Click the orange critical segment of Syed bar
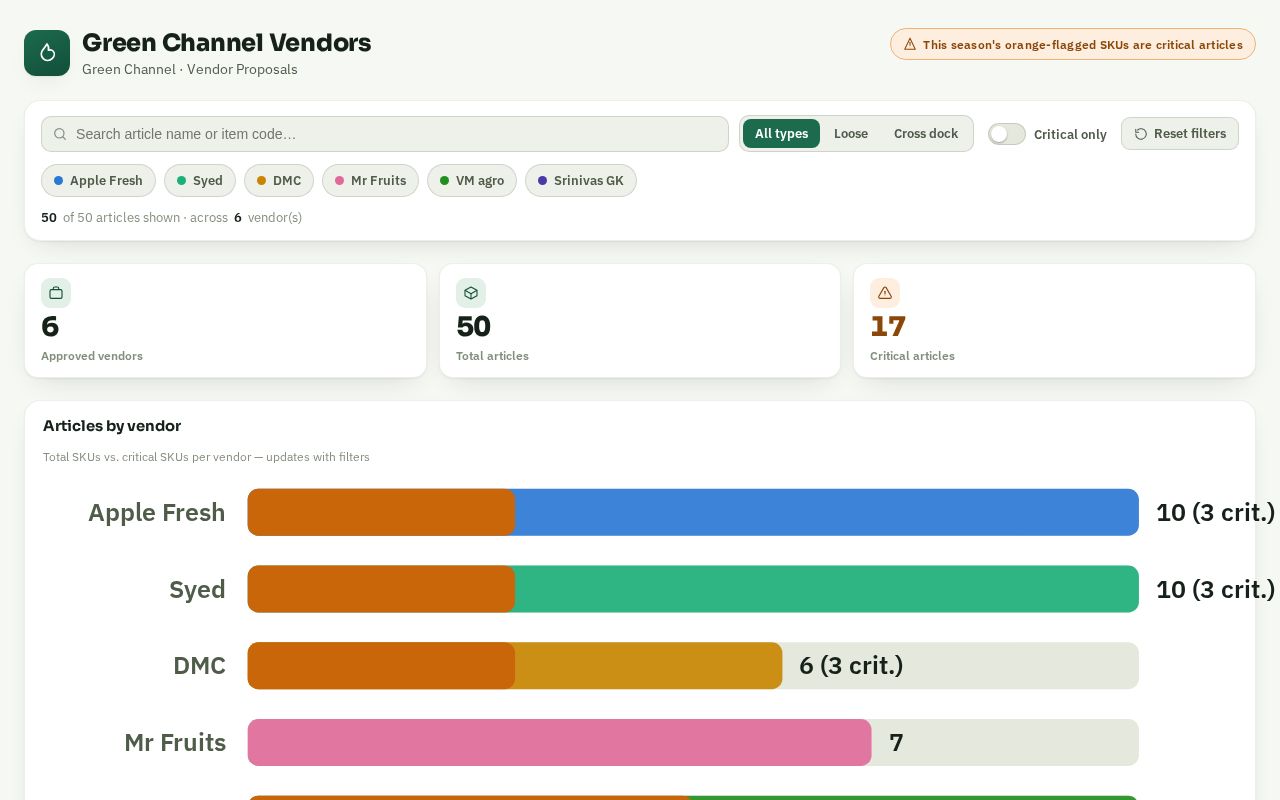 381,589
